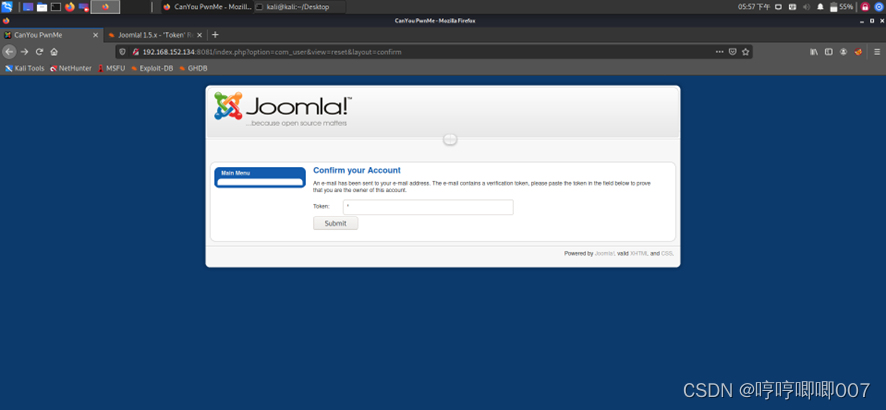
Task: Switch to kali@kali Desktop terminal window
Action: click(x=299, y=7)
